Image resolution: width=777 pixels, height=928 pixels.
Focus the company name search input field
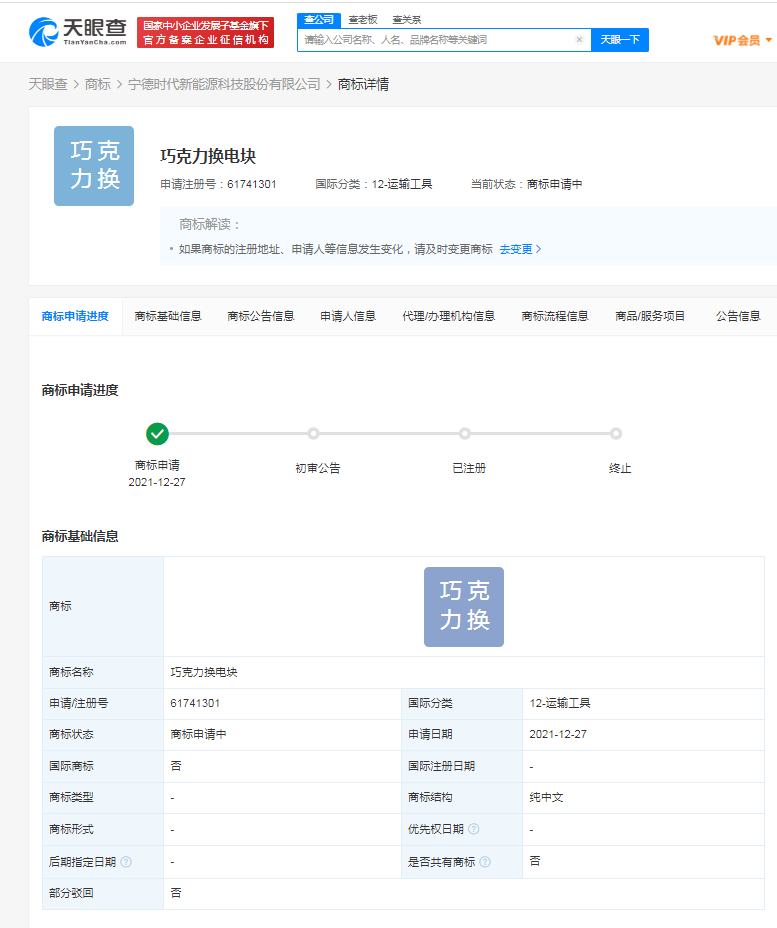435,40
